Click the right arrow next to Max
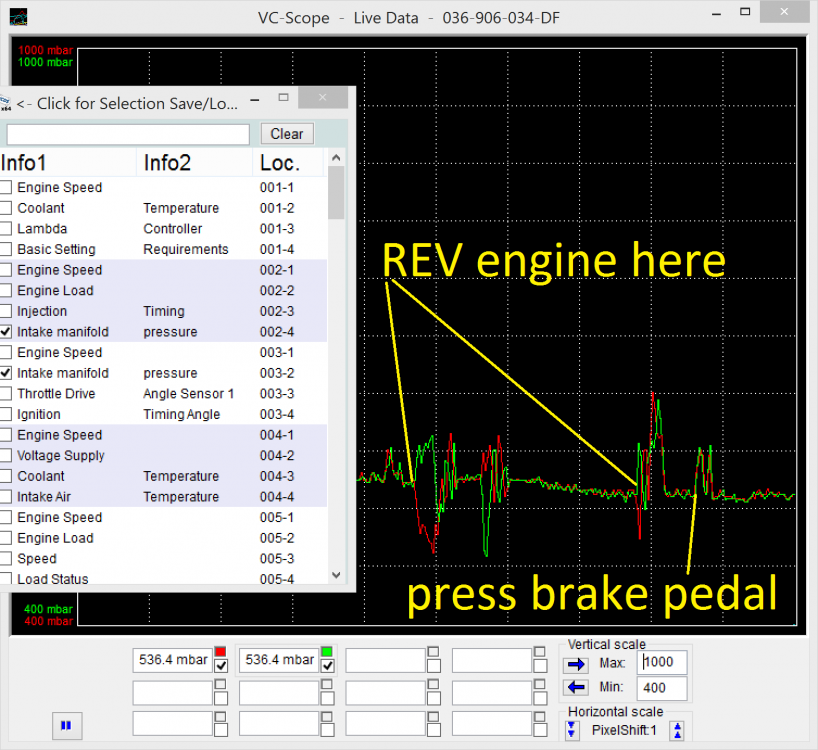Viewport: 818px width, 750px height. click(576, 664)
